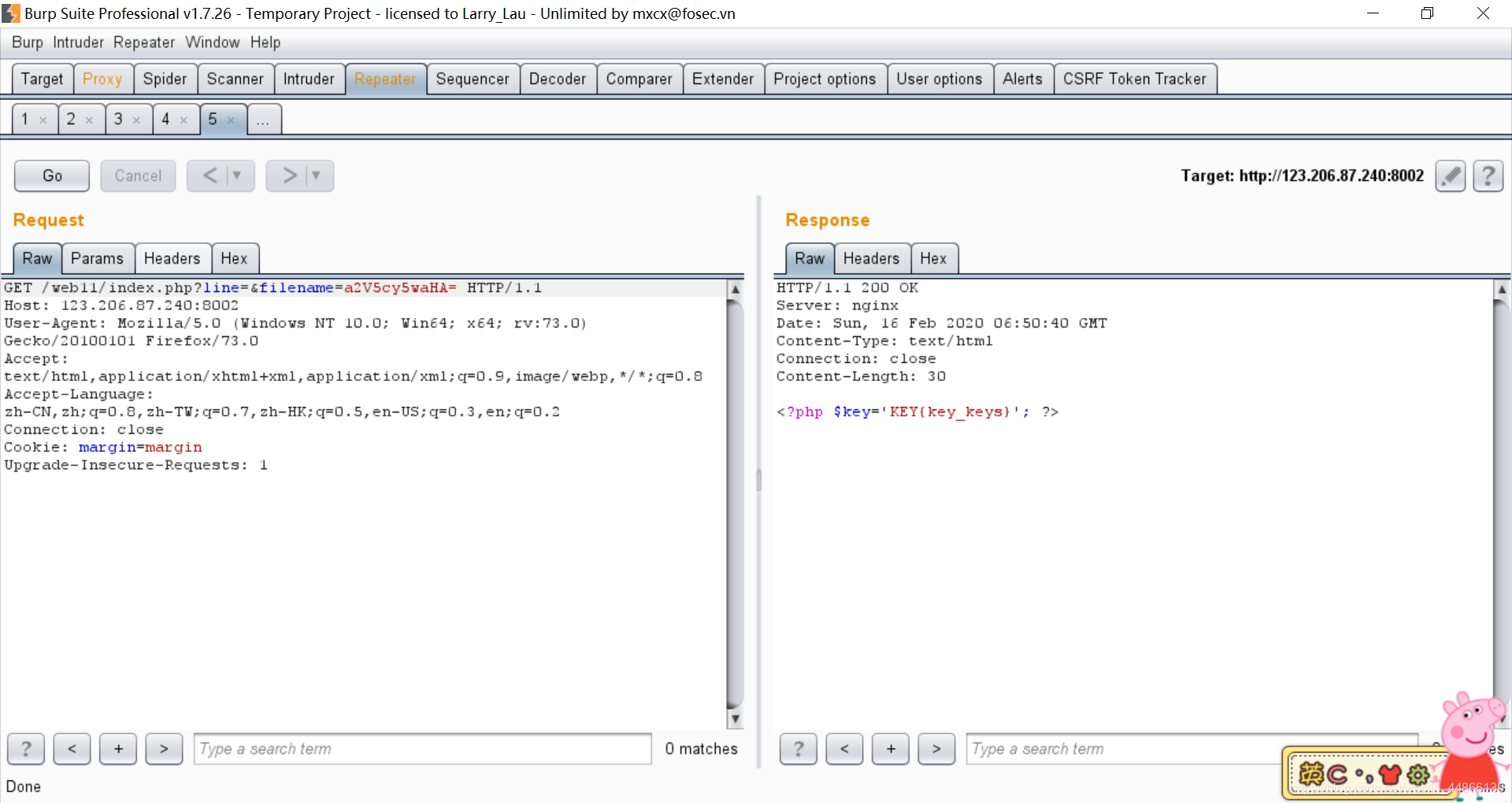The image size is (1512, 803).
Task: Switch to the Decoder tab
Action: [x=558, y=79]
